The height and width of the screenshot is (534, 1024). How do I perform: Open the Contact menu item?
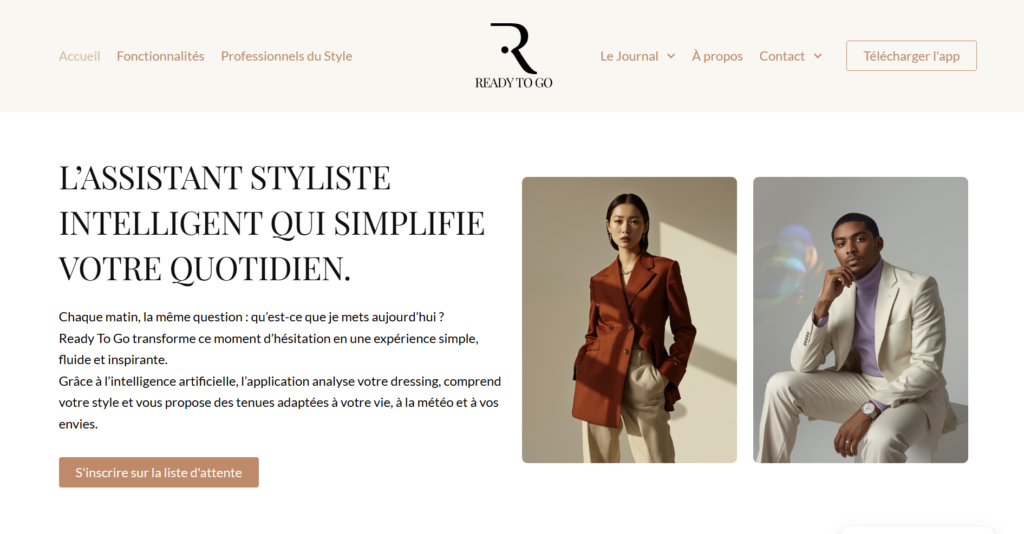pos(782,56)
